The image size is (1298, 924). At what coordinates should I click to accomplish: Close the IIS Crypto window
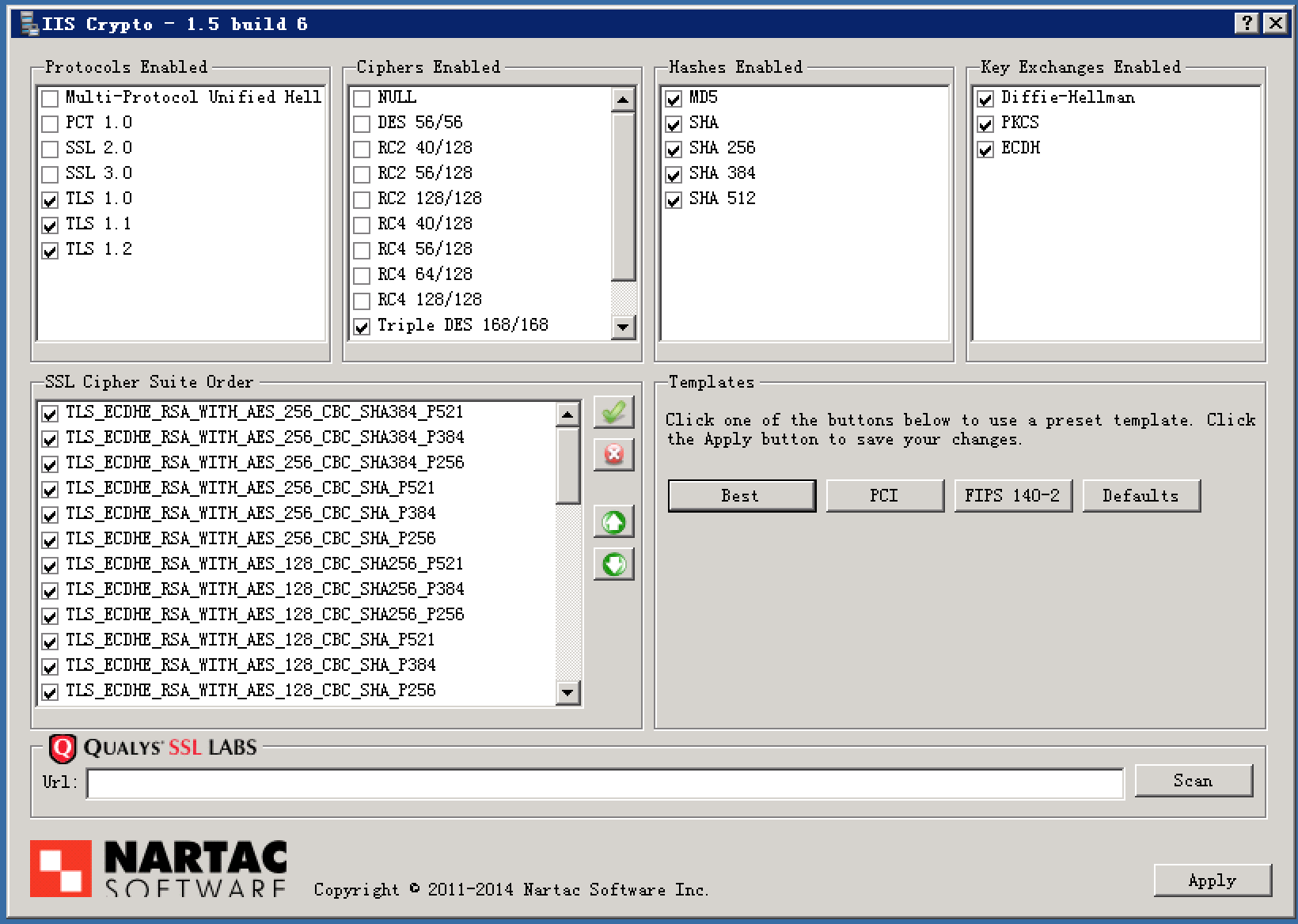1275,23
